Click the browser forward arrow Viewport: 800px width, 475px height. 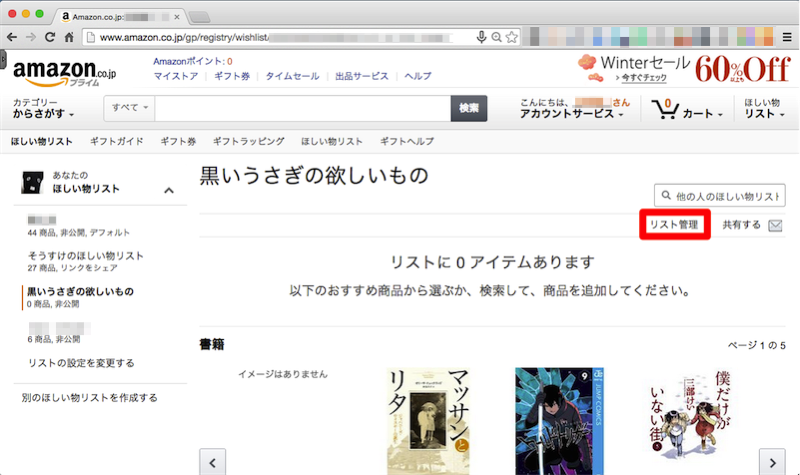(x=31, y=37)
